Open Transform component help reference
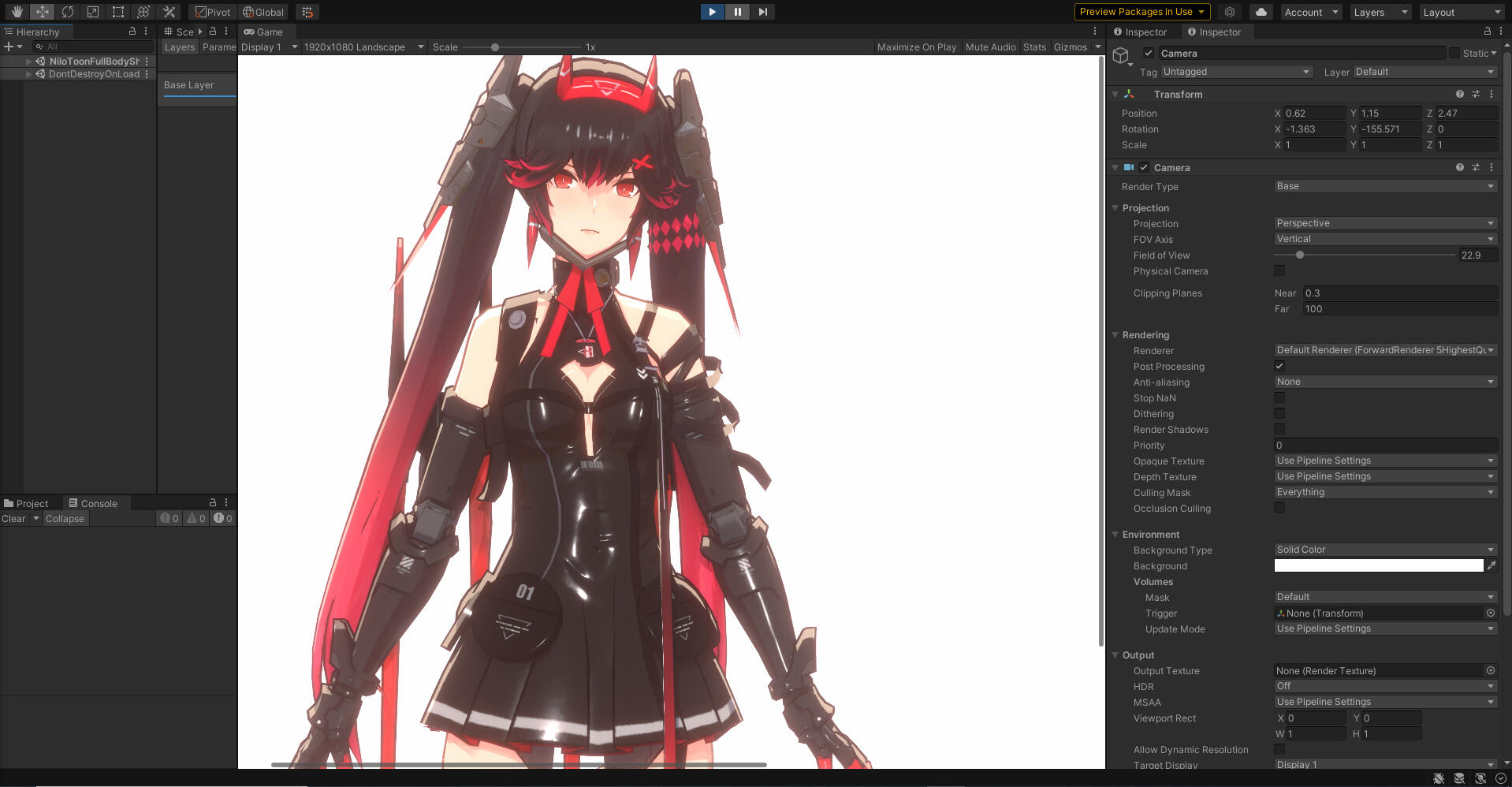The height and width of the screenshot is (787, 1512). [1460, 94]
